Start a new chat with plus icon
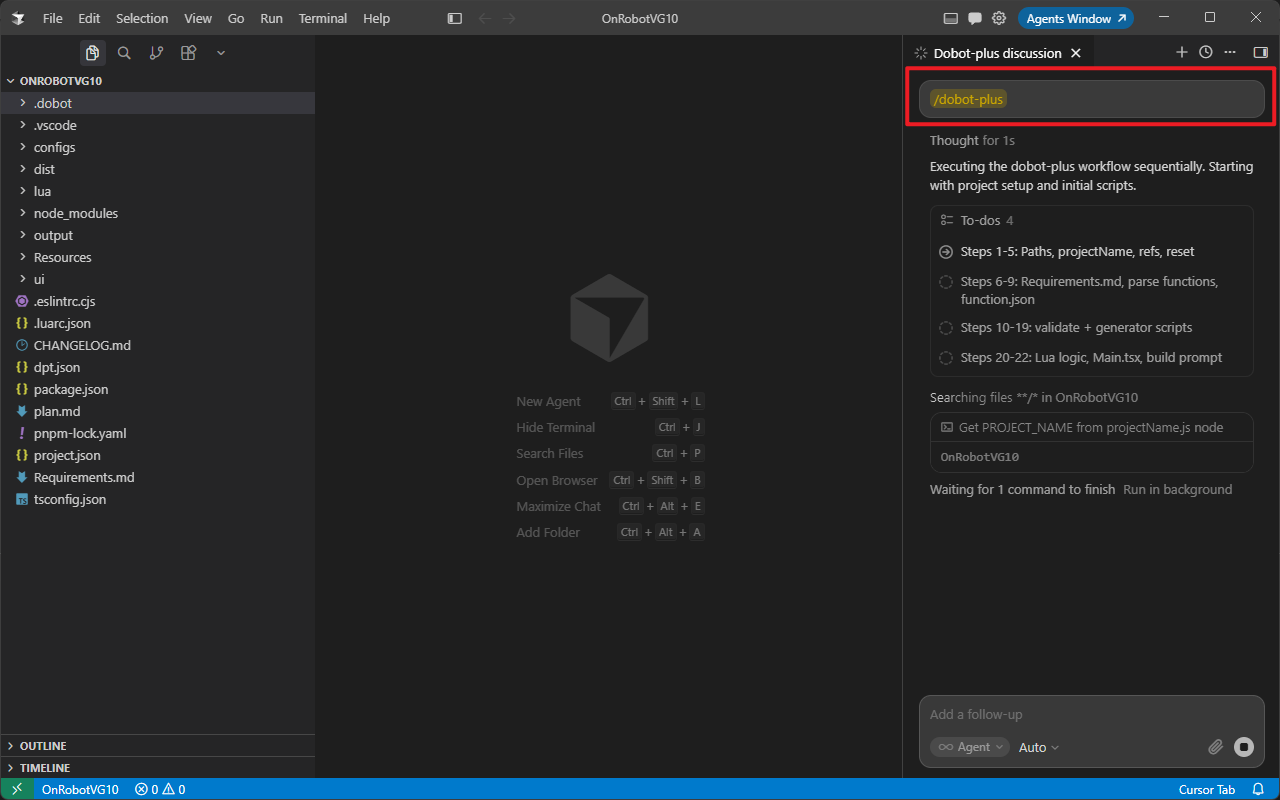Image resolution: width=1280 pixels, height=800 pixels. click(x=1181, y=52)
